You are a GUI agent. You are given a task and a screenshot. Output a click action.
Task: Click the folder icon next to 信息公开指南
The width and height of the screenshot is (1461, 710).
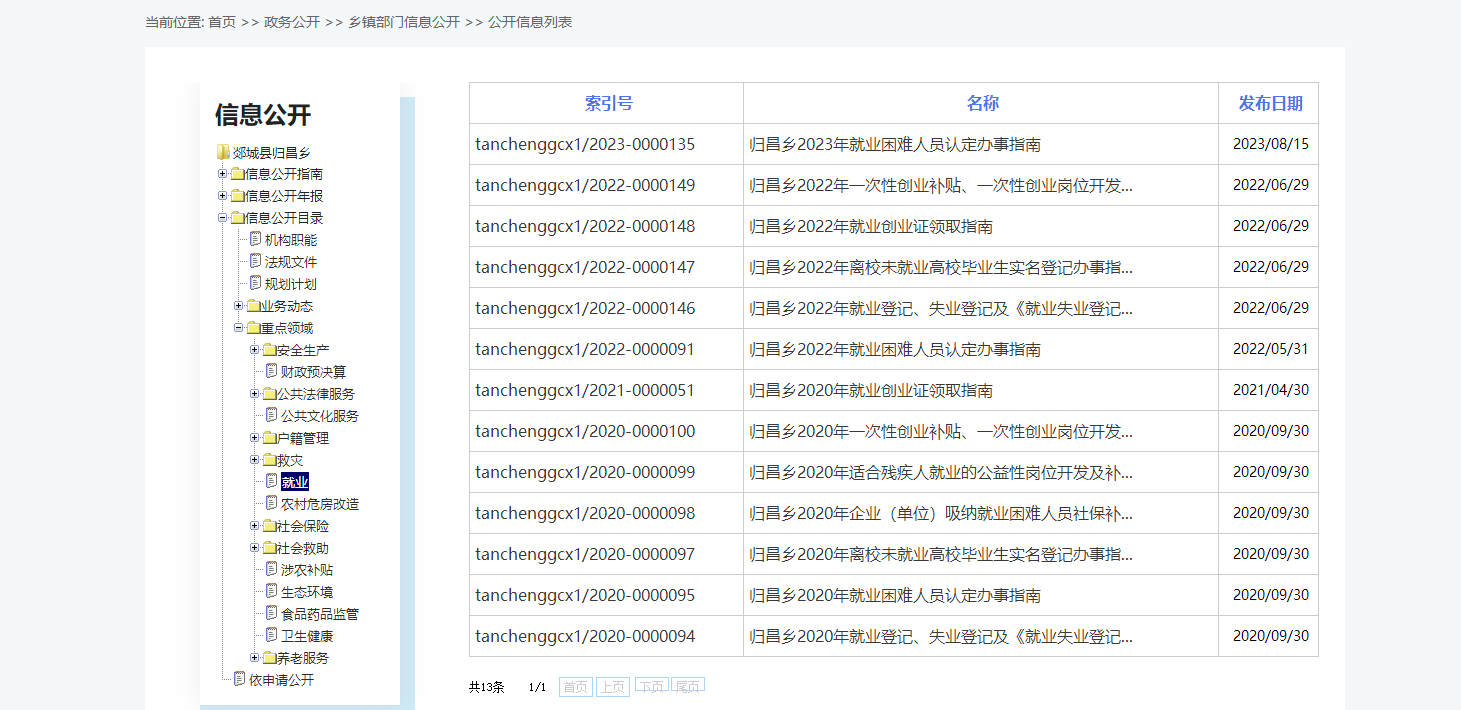click(237, 174)
